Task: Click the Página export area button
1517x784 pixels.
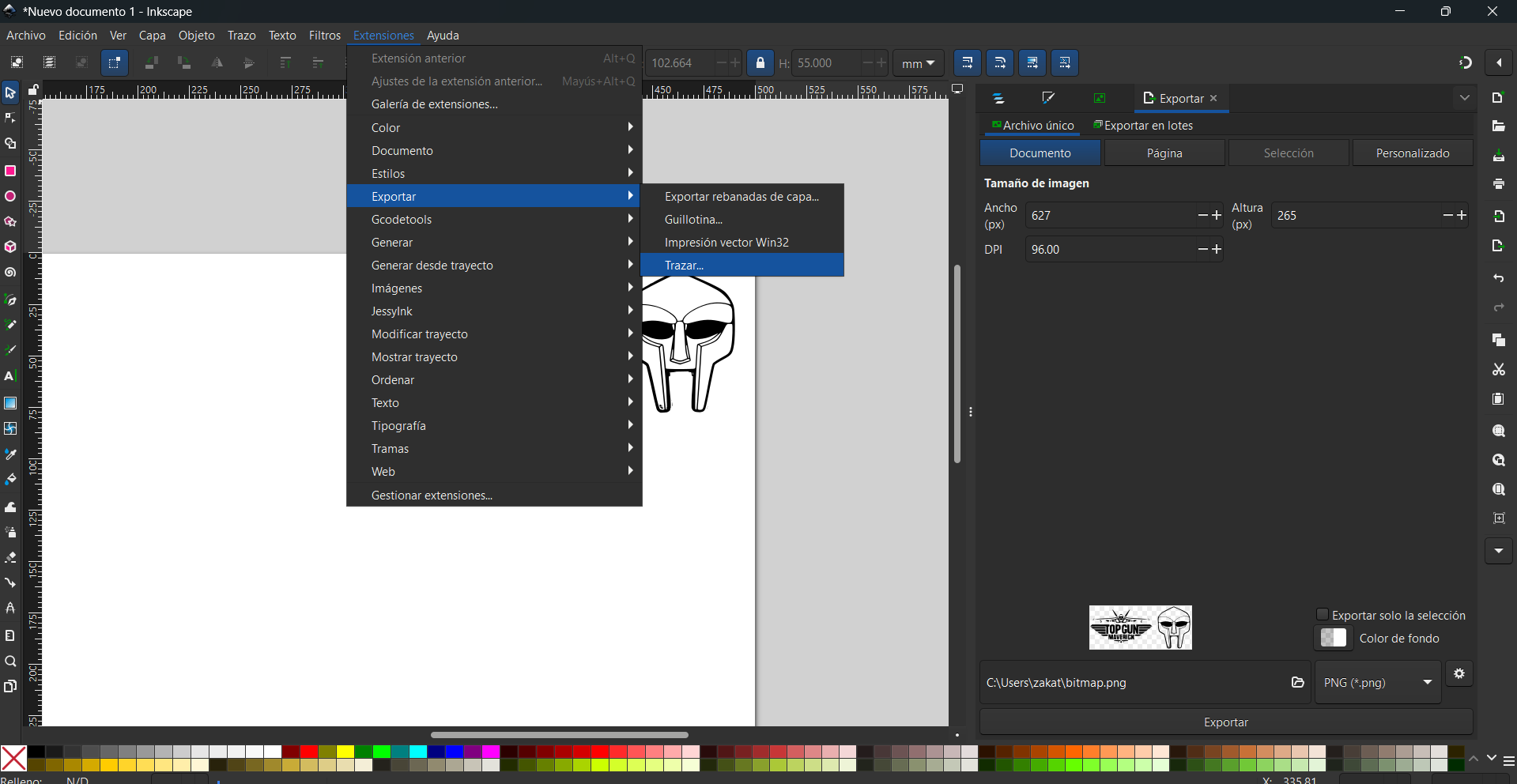Action: [1164, 153]
